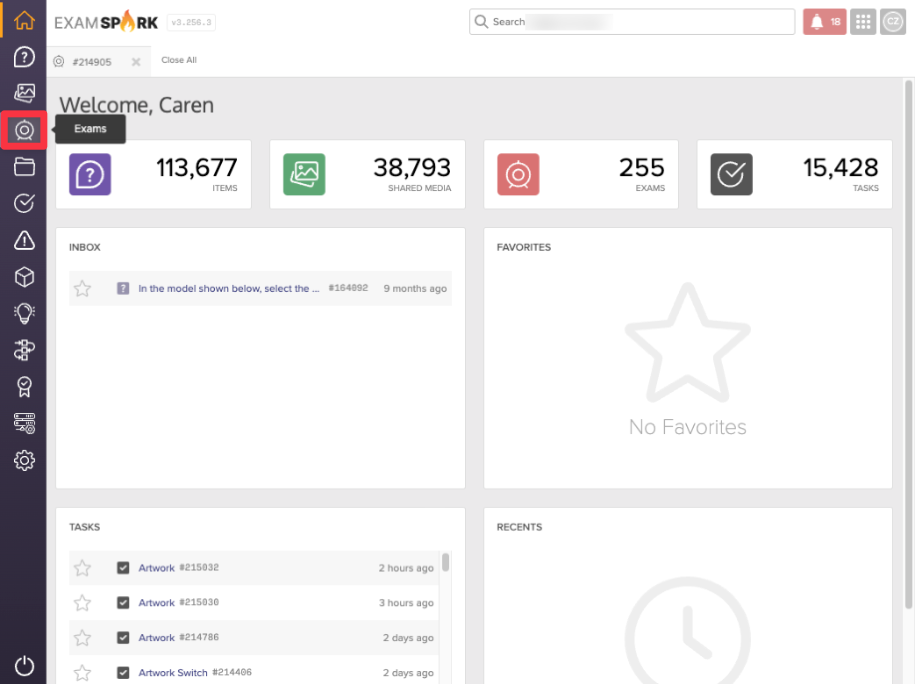Open Items from the sidebar question-mark icon
This screenshot has width=915, height=684.
pos(24,57)
